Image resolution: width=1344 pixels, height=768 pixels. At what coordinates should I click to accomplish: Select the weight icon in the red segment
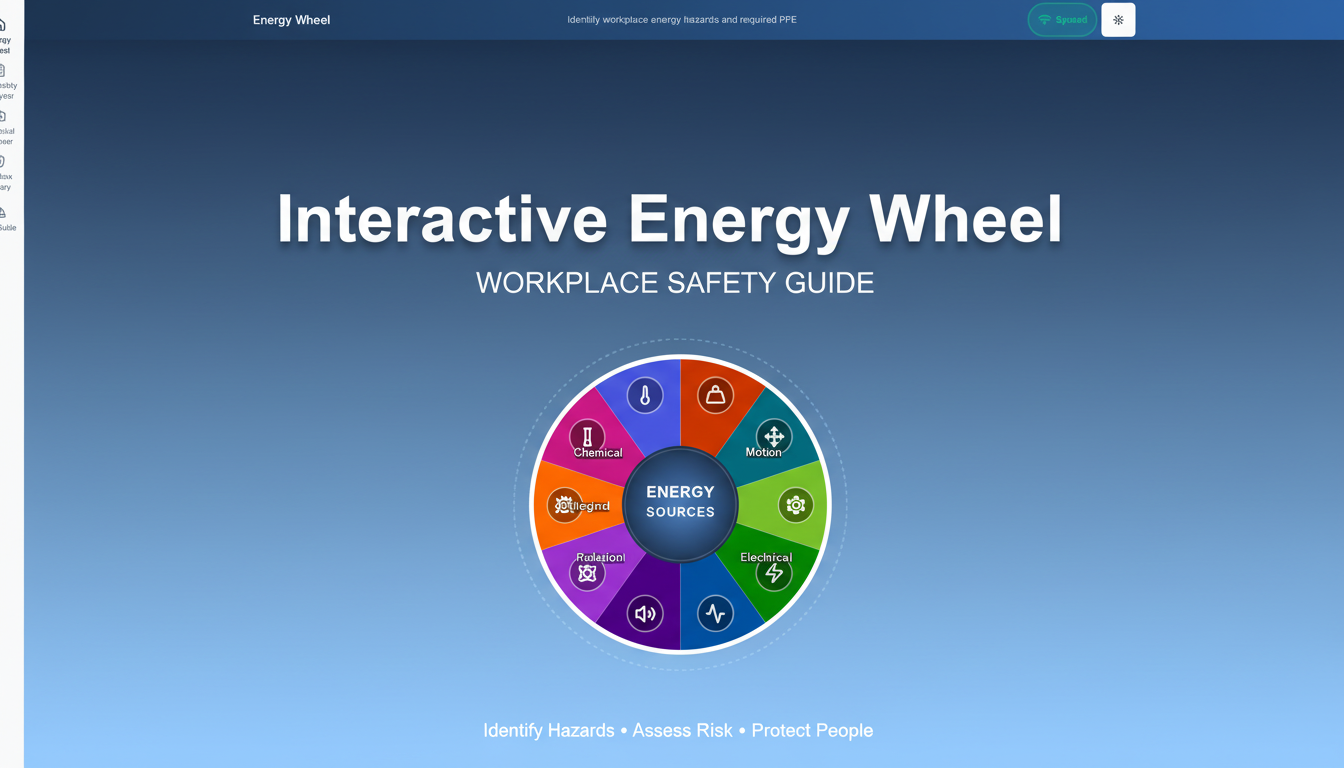[x=715, y=396]
